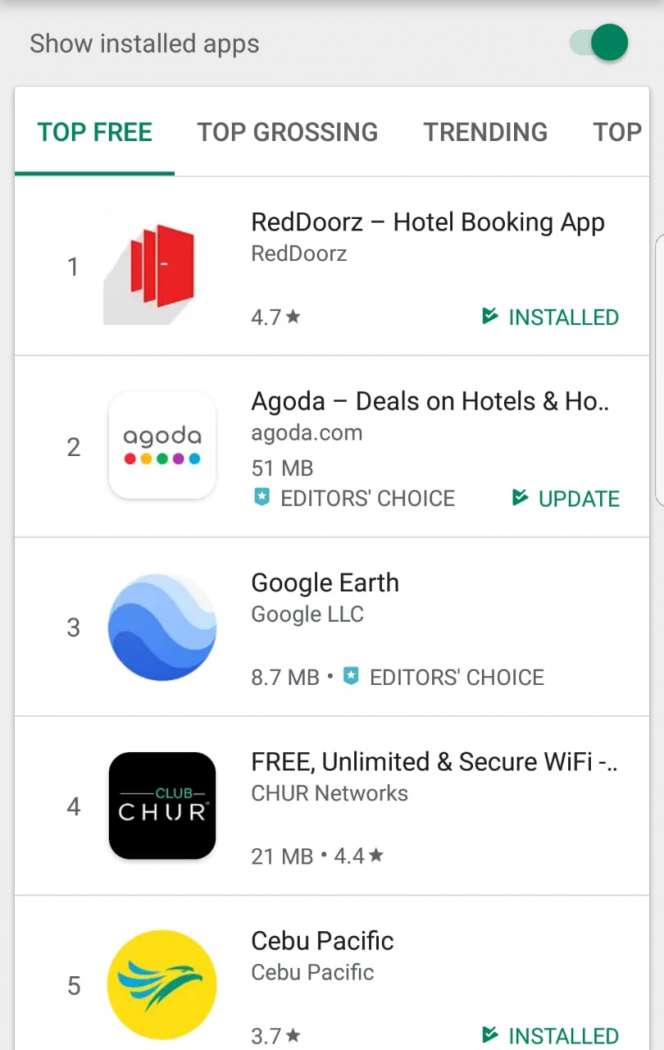Tap the Editors' Choice badge under Agoda
This screenshot has height=1050, width=664.
[x=262, y=498]
